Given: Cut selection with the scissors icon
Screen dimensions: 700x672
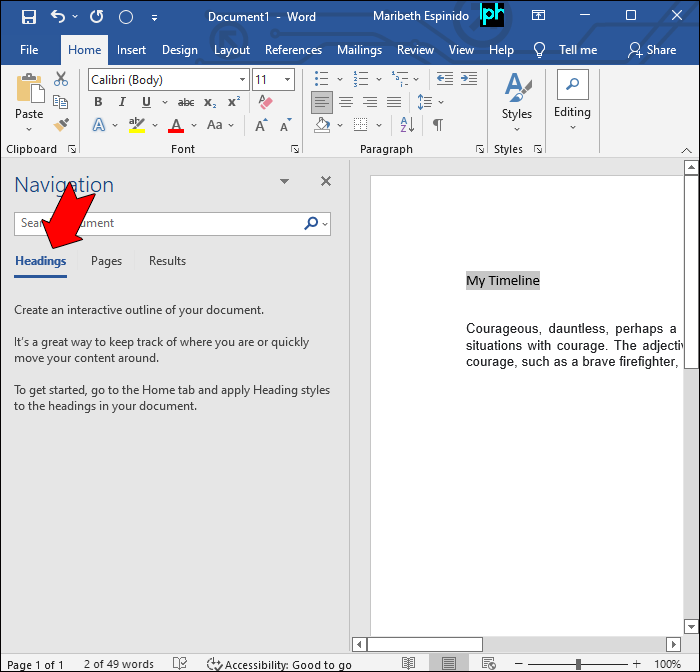Looking at the screenshot, I should pyautogui.click(x=61, y=79).
